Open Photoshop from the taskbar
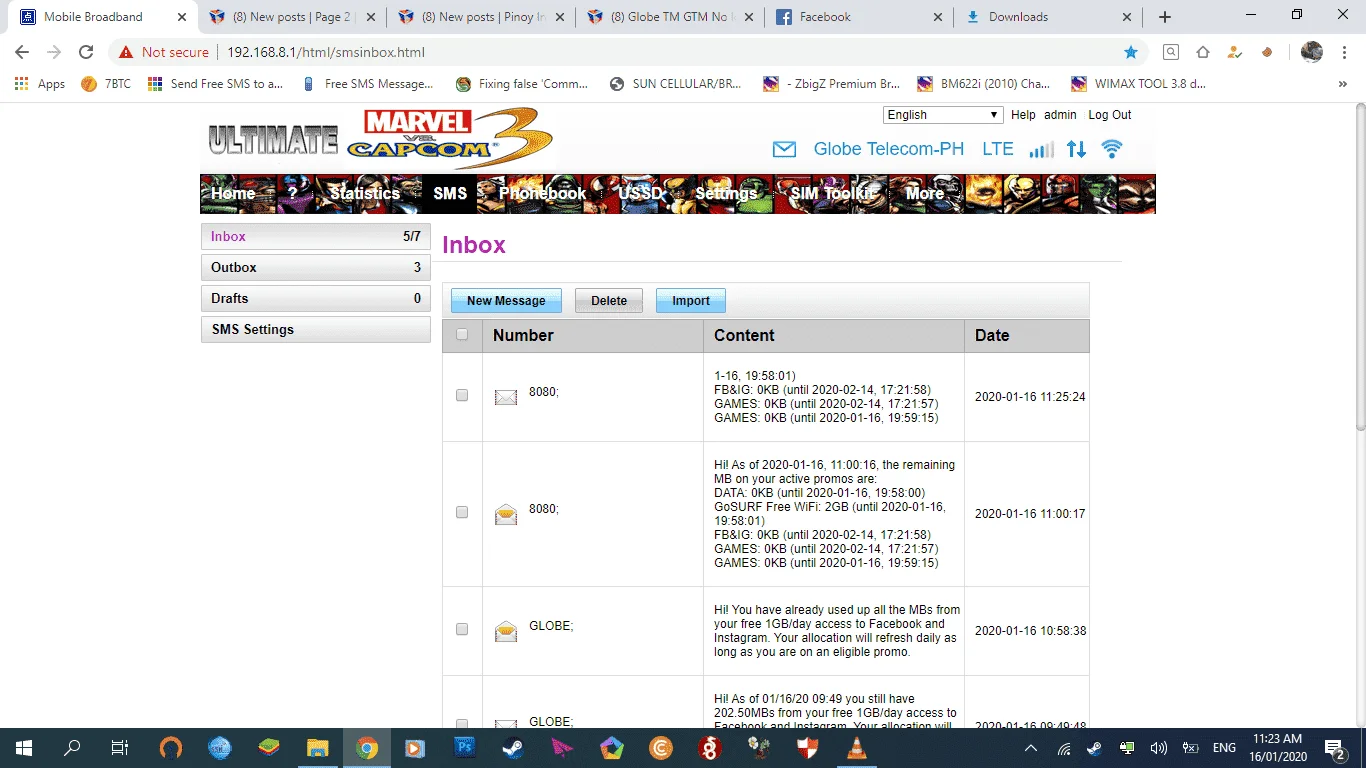The width and height of the screenshot is (1366, 768). (464, 747)
